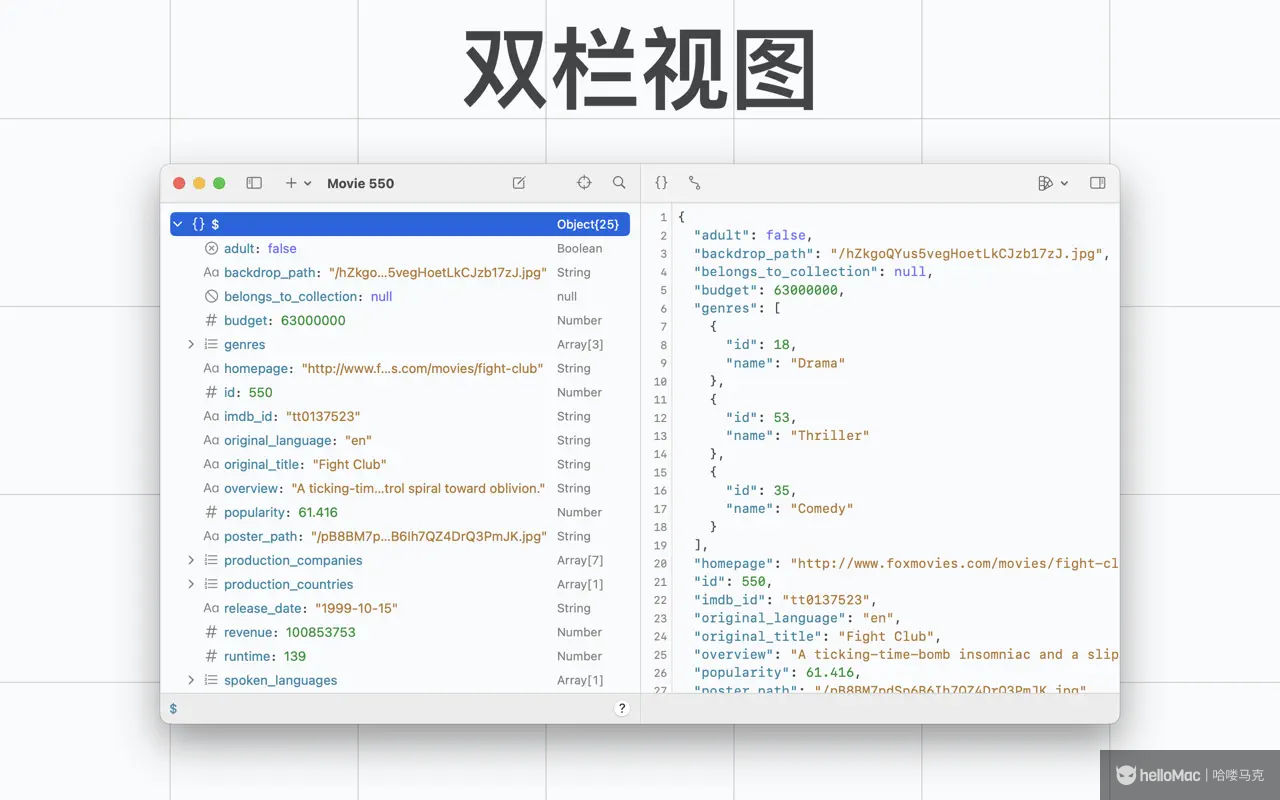1280x800 pixels.
Task: Click "Comedy" in the JSON code
Action: coord(822,508)
